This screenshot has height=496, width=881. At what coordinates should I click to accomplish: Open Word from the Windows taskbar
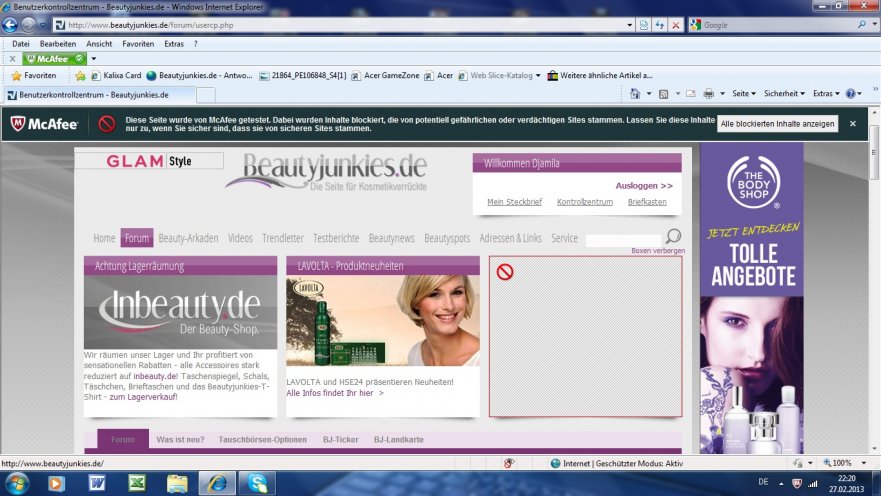point(97,483)
